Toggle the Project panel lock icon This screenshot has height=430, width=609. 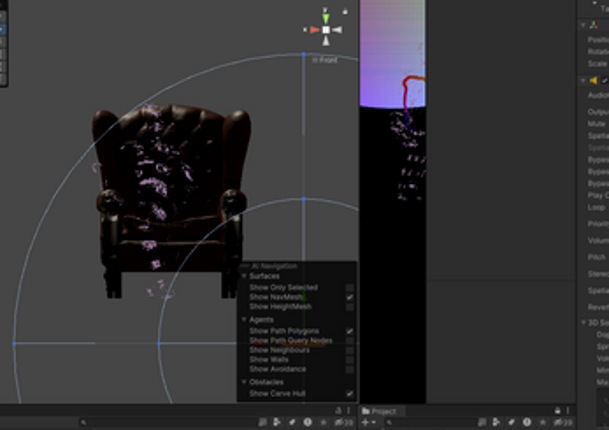coord(558,411)
